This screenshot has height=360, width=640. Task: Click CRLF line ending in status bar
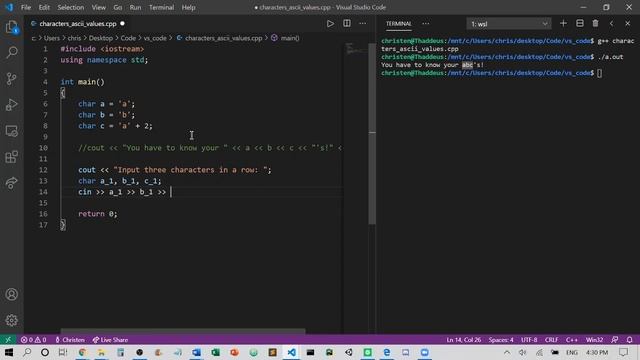(x=551, y=340)
